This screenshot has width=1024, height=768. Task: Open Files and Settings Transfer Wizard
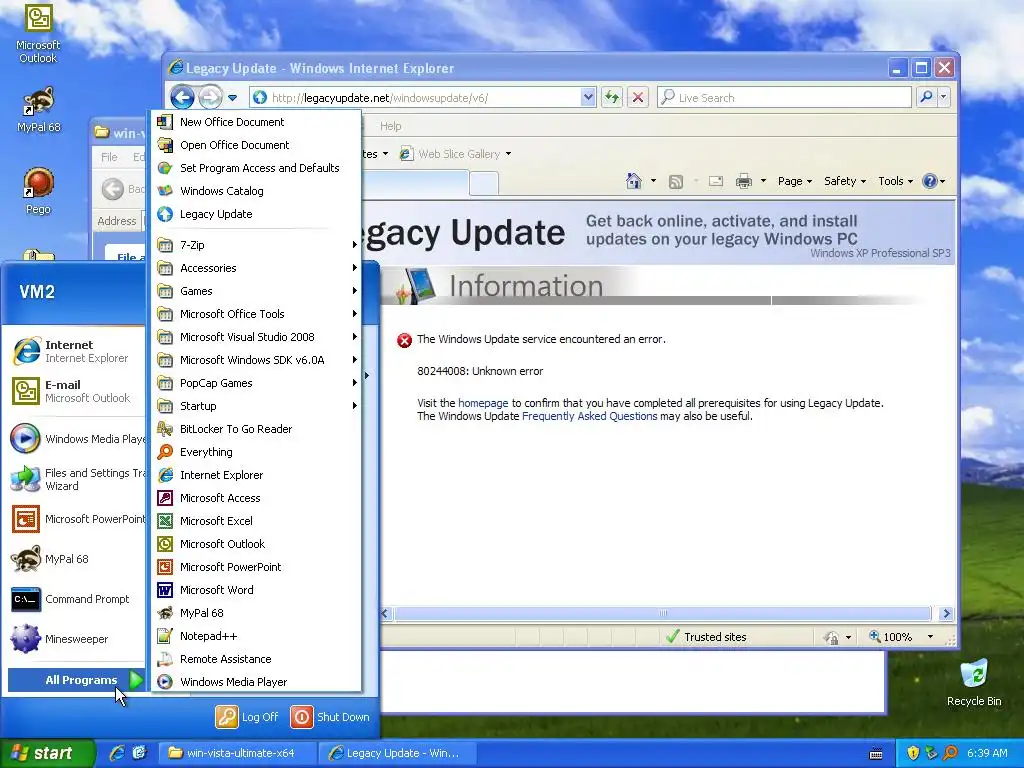76,479
